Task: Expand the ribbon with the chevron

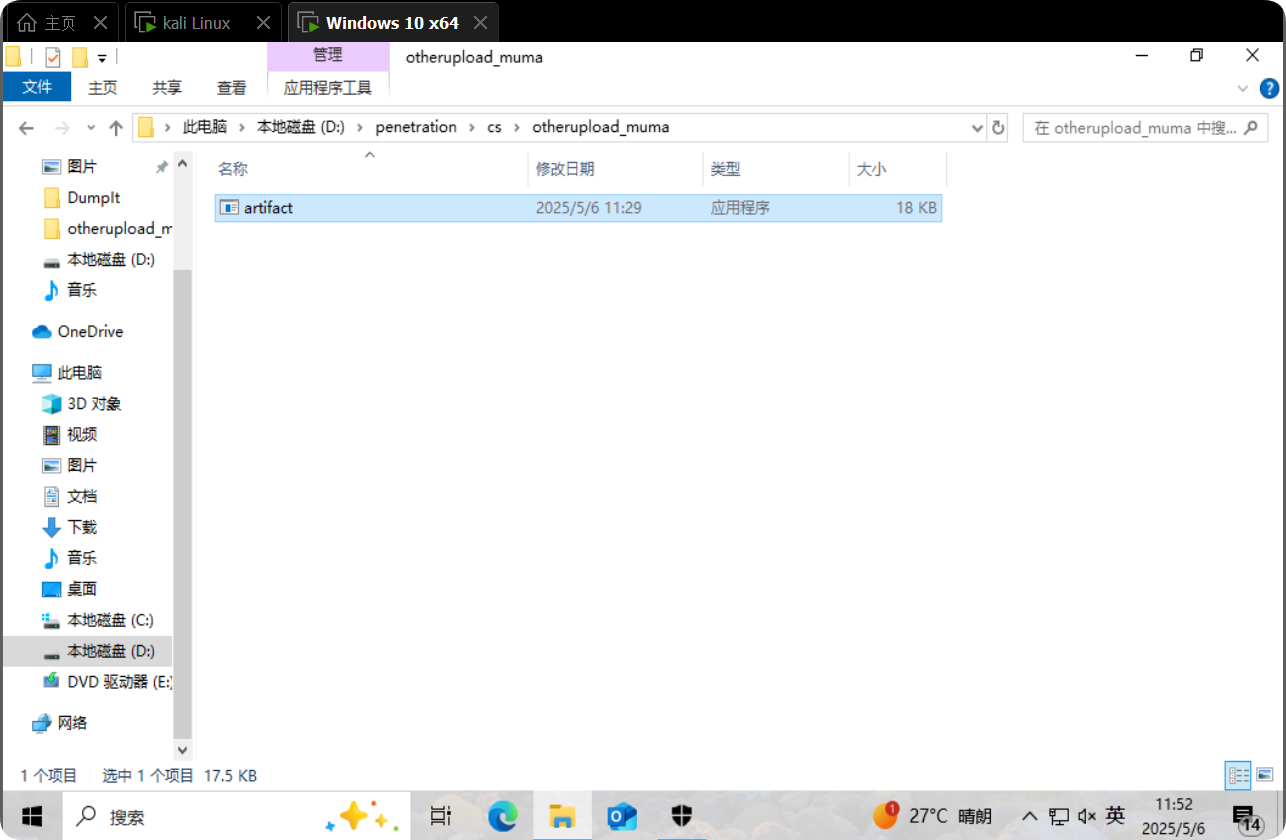Action: (x=1243, y=88)
